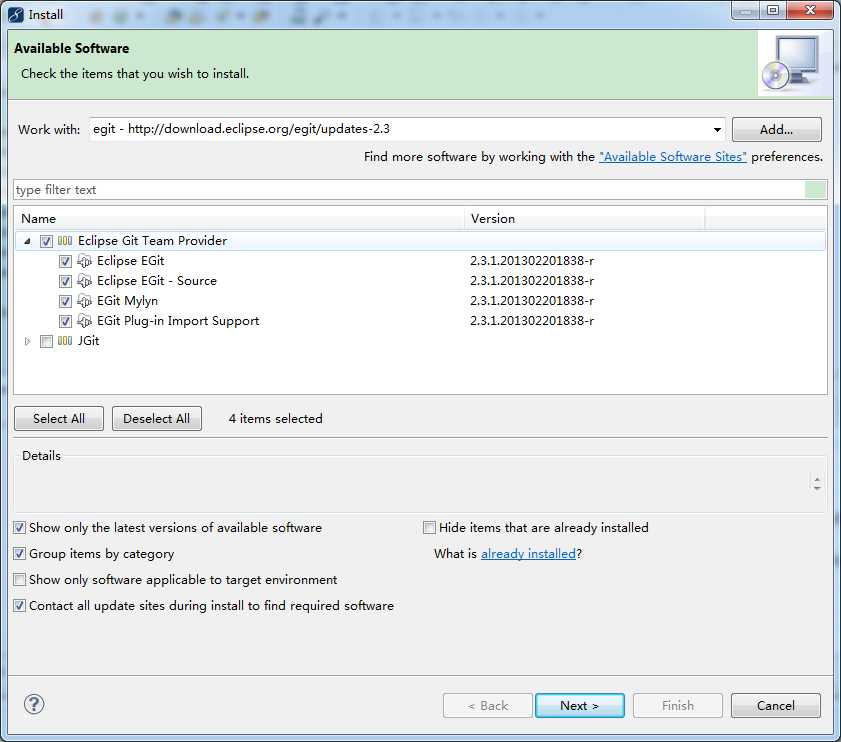Select the EGit Plug-in Import Support row label
The image size is (841, 742).
(178, 321)
